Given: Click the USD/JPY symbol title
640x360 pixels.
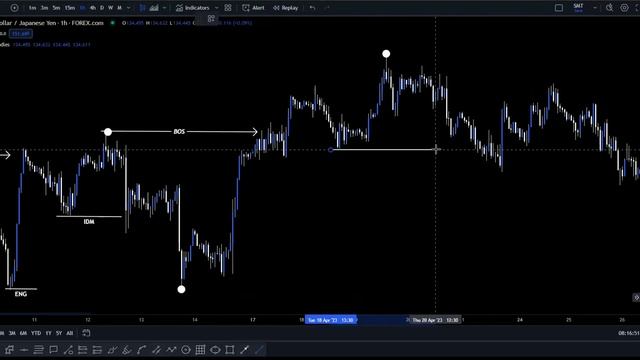Looking at the screenshot, I should tap(52, 23).
